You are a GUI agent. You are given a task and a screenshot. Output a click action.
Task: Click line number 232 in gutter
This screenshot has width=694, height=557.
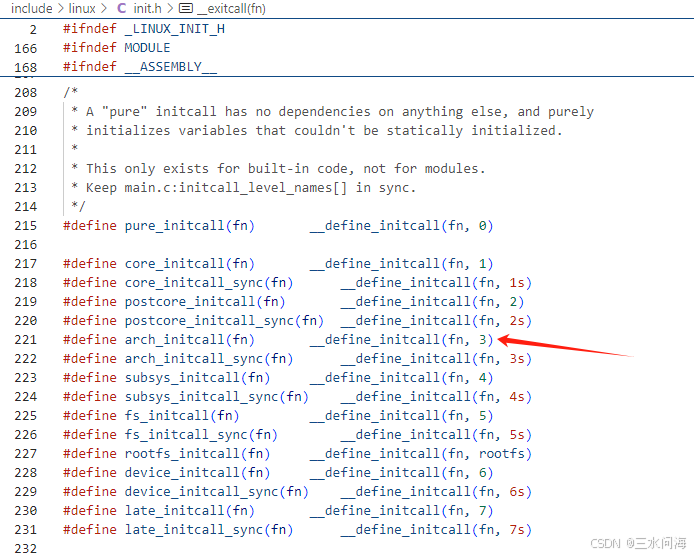26,549
